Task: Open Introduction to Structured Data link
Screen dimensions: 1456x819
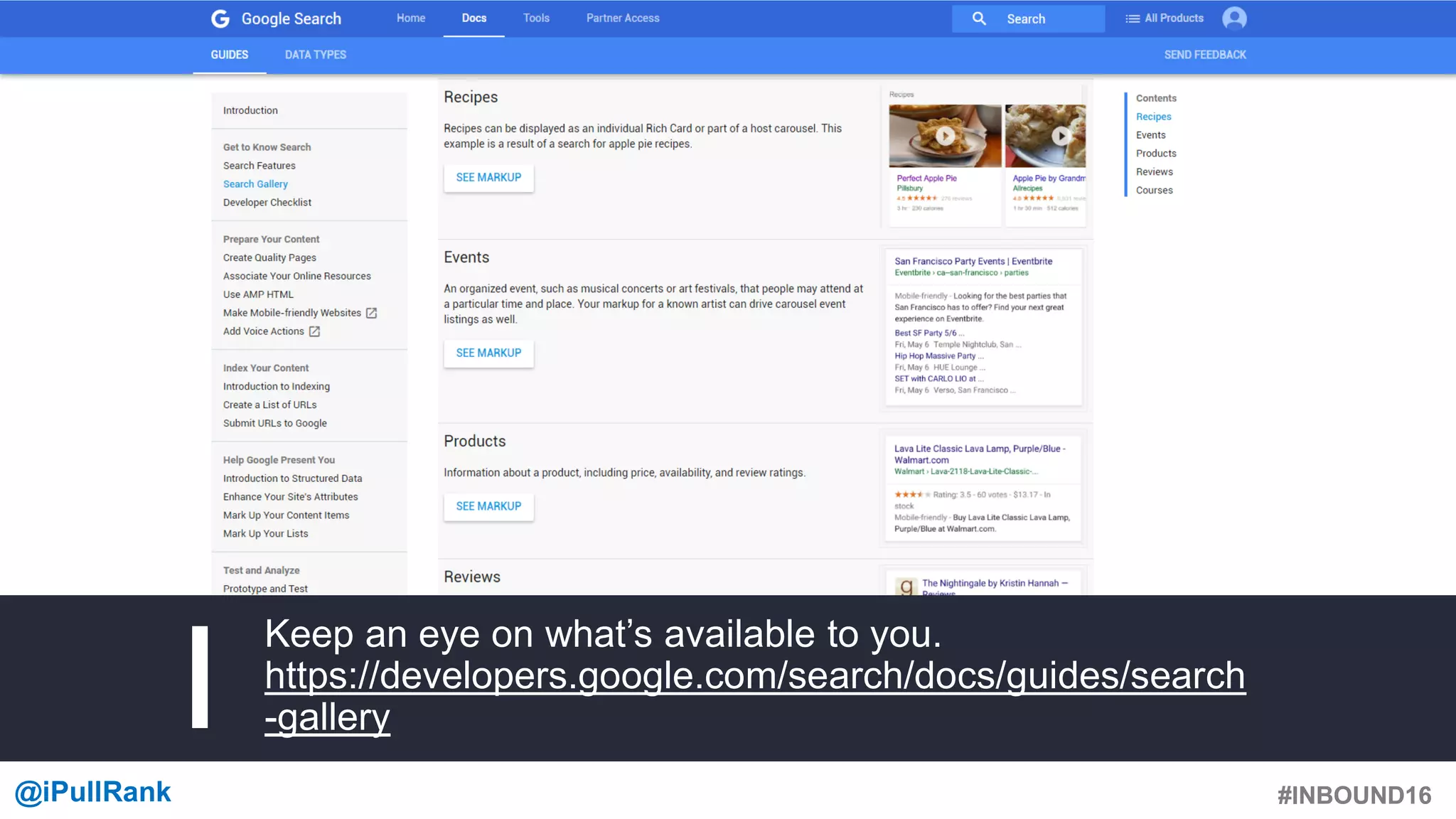Action: coord(292,478)
